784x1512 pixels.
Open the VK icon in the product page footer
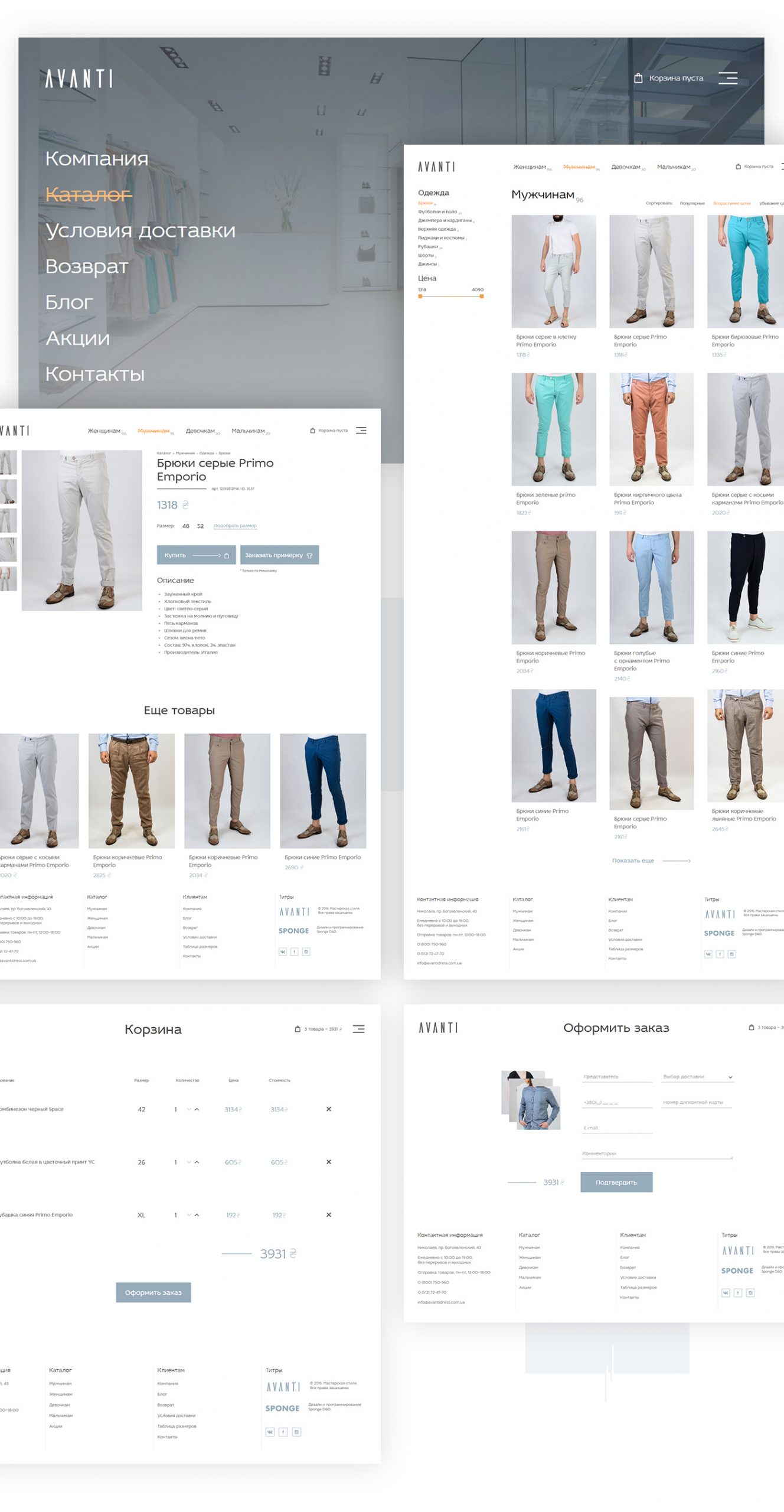(x=283, y=951)
